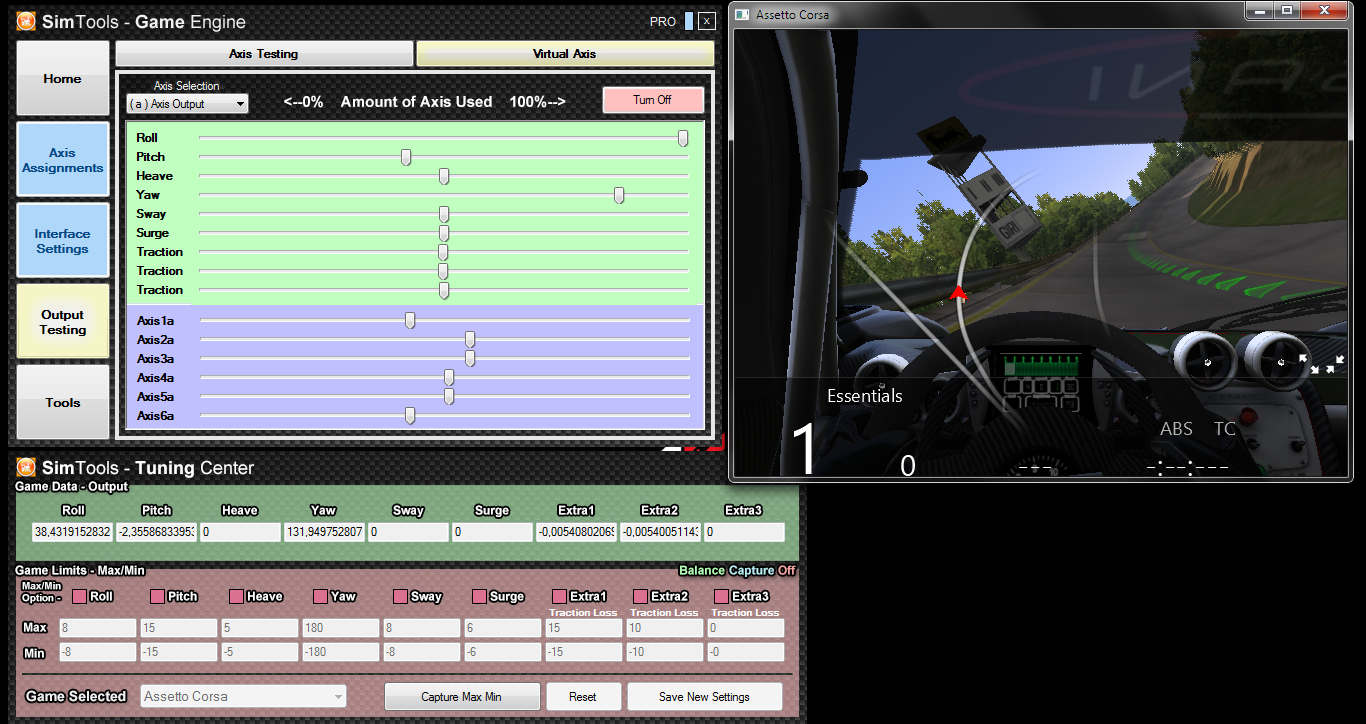Tick the Yaw max/min checkbox
Viewport: 1366px width, 724px height.
pos(320,596)
